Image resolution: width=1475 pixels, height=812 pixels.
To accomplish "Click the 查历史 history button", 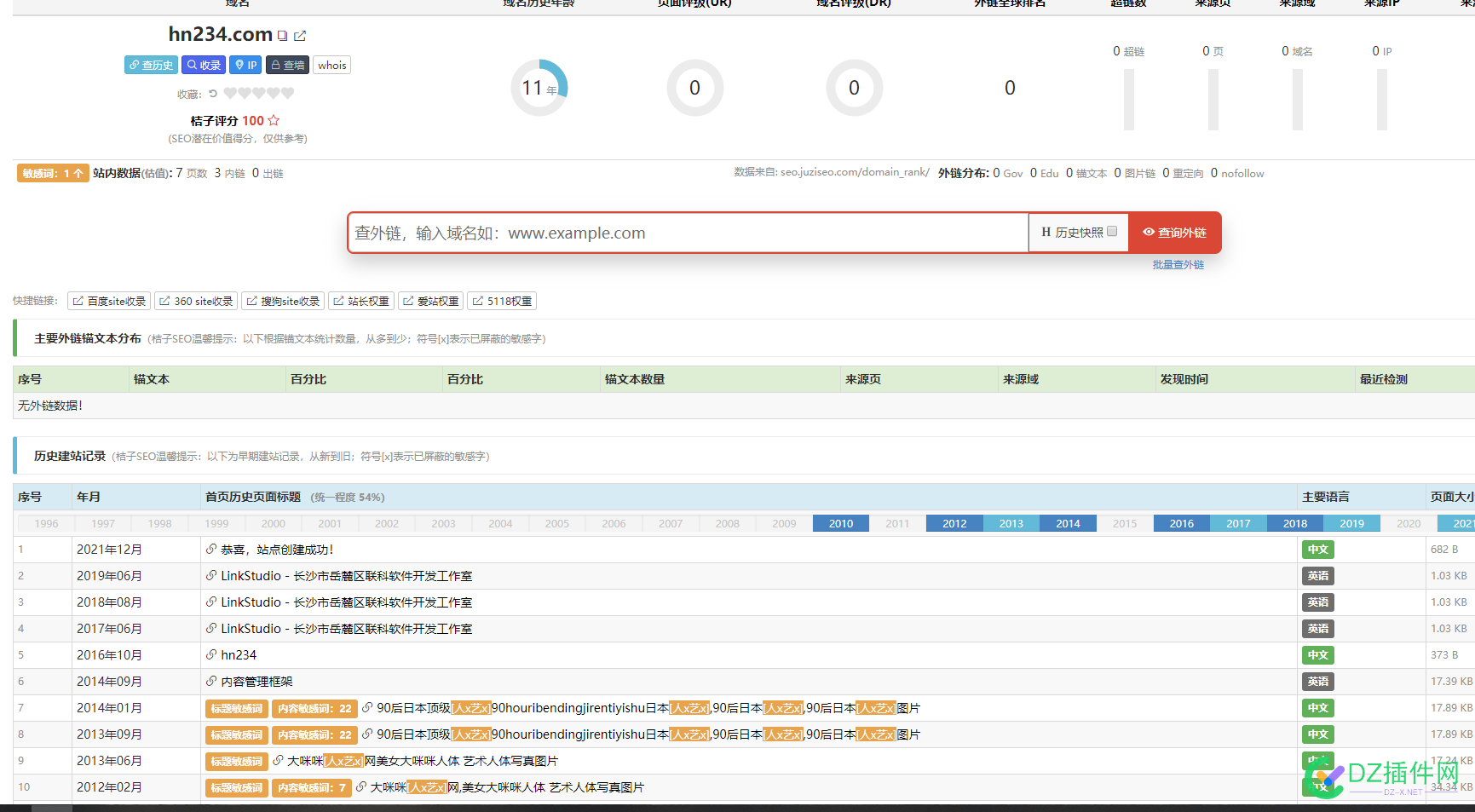I will coord(151,65).
